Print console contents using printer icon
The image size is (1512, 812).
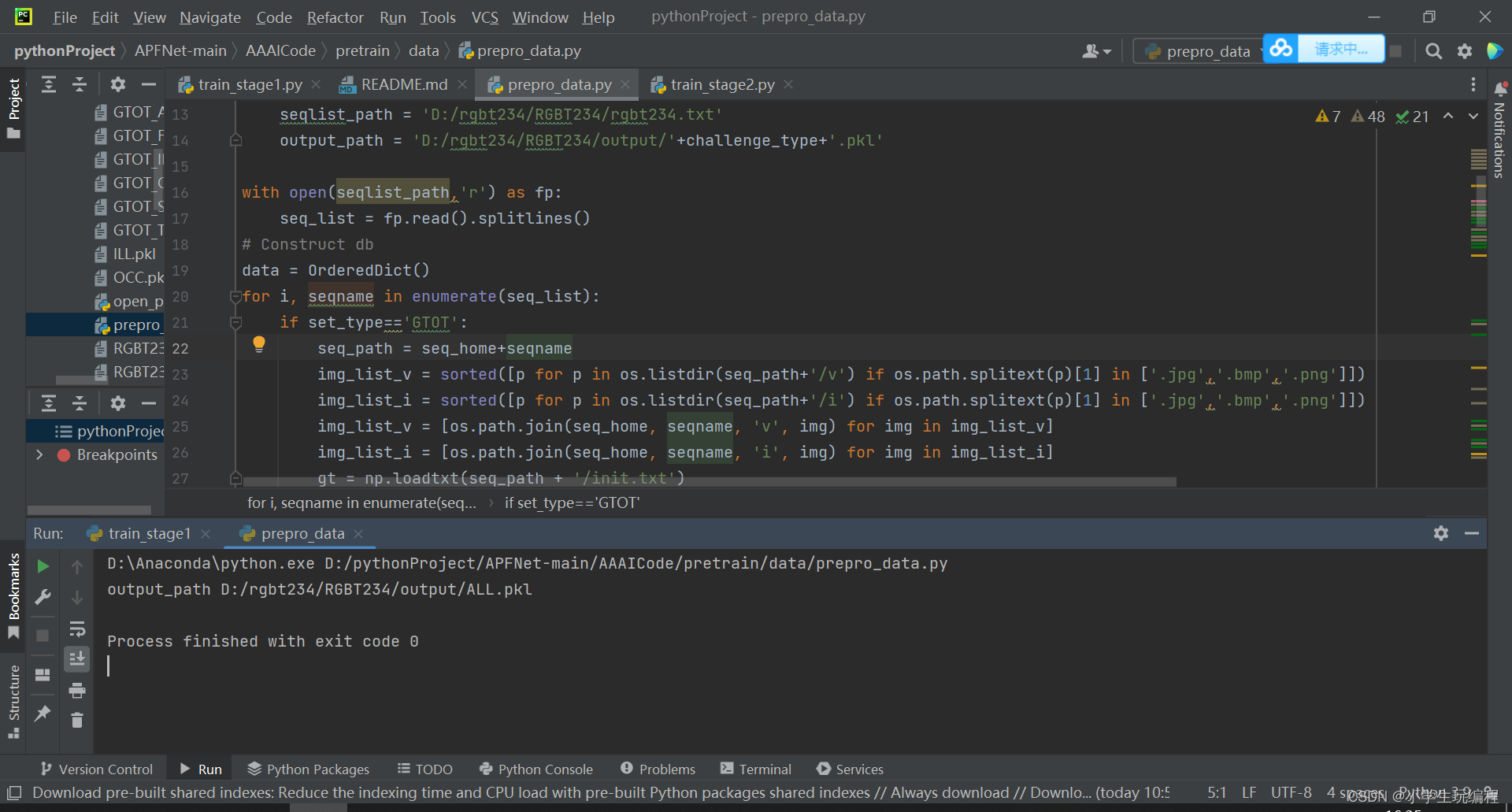click(77, 691)
